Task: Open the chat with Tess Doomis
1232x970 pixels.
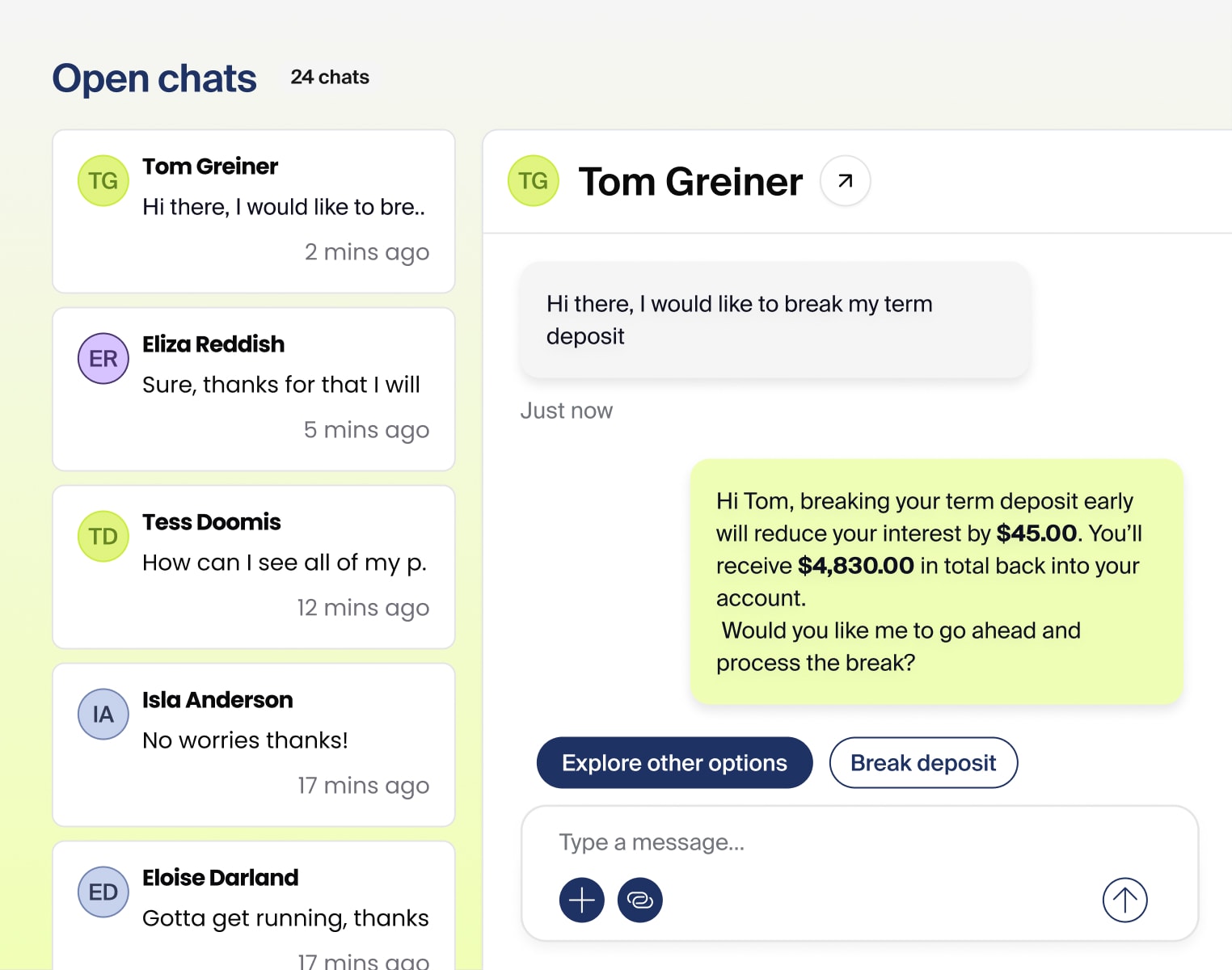Action: (x=253, y=567)
